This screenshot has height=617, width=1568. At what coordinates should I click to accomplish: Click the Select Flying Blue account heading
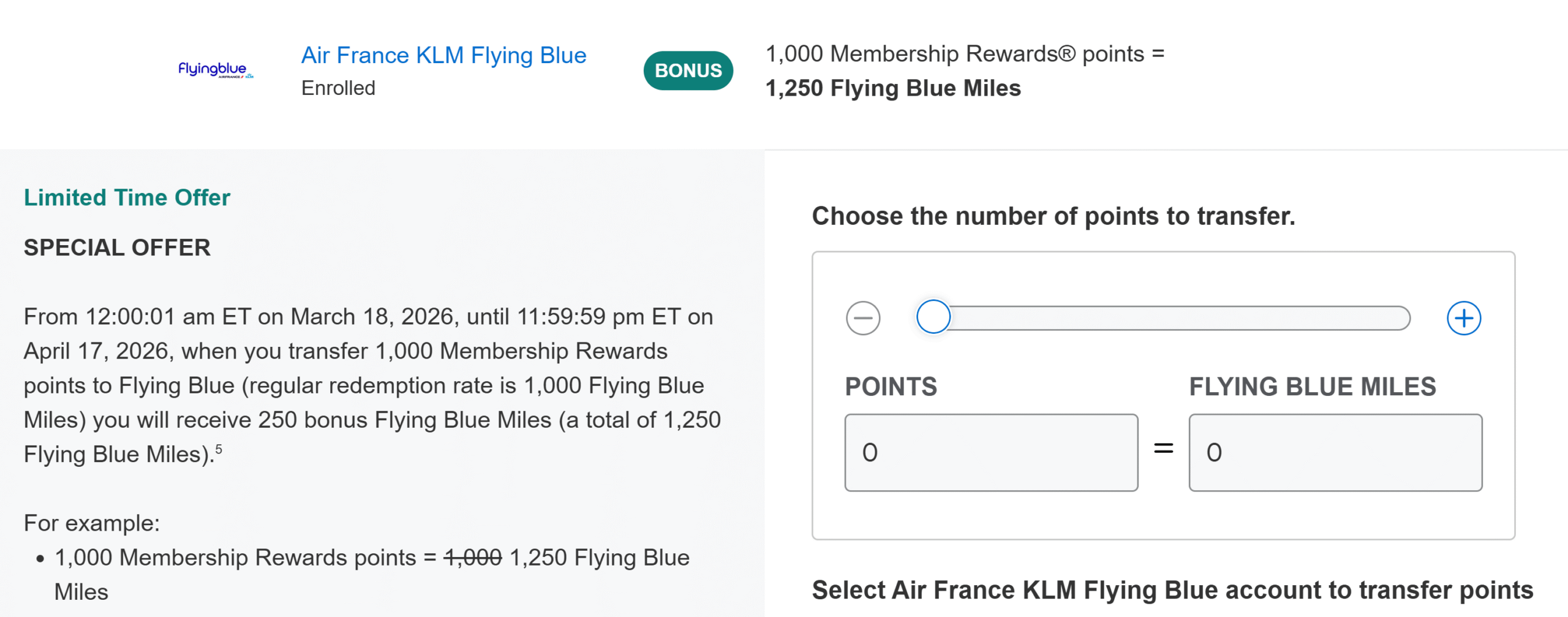coord(1172,590)
